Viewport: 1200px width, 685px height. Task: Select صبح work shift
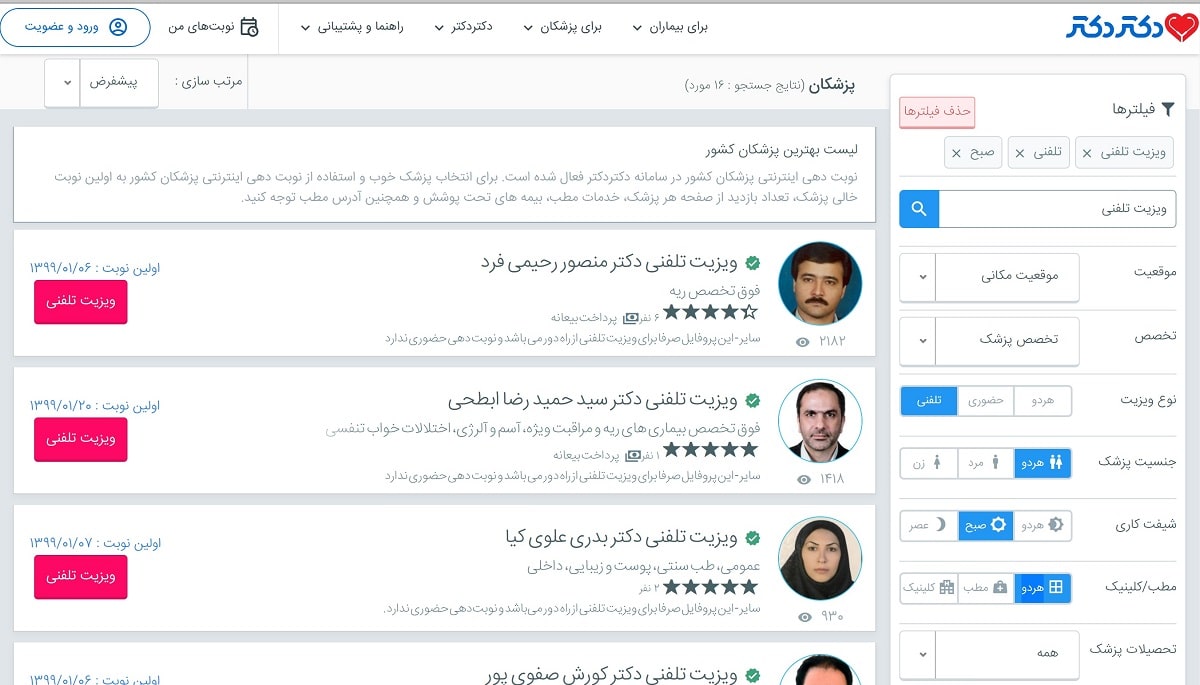point(986,525)
